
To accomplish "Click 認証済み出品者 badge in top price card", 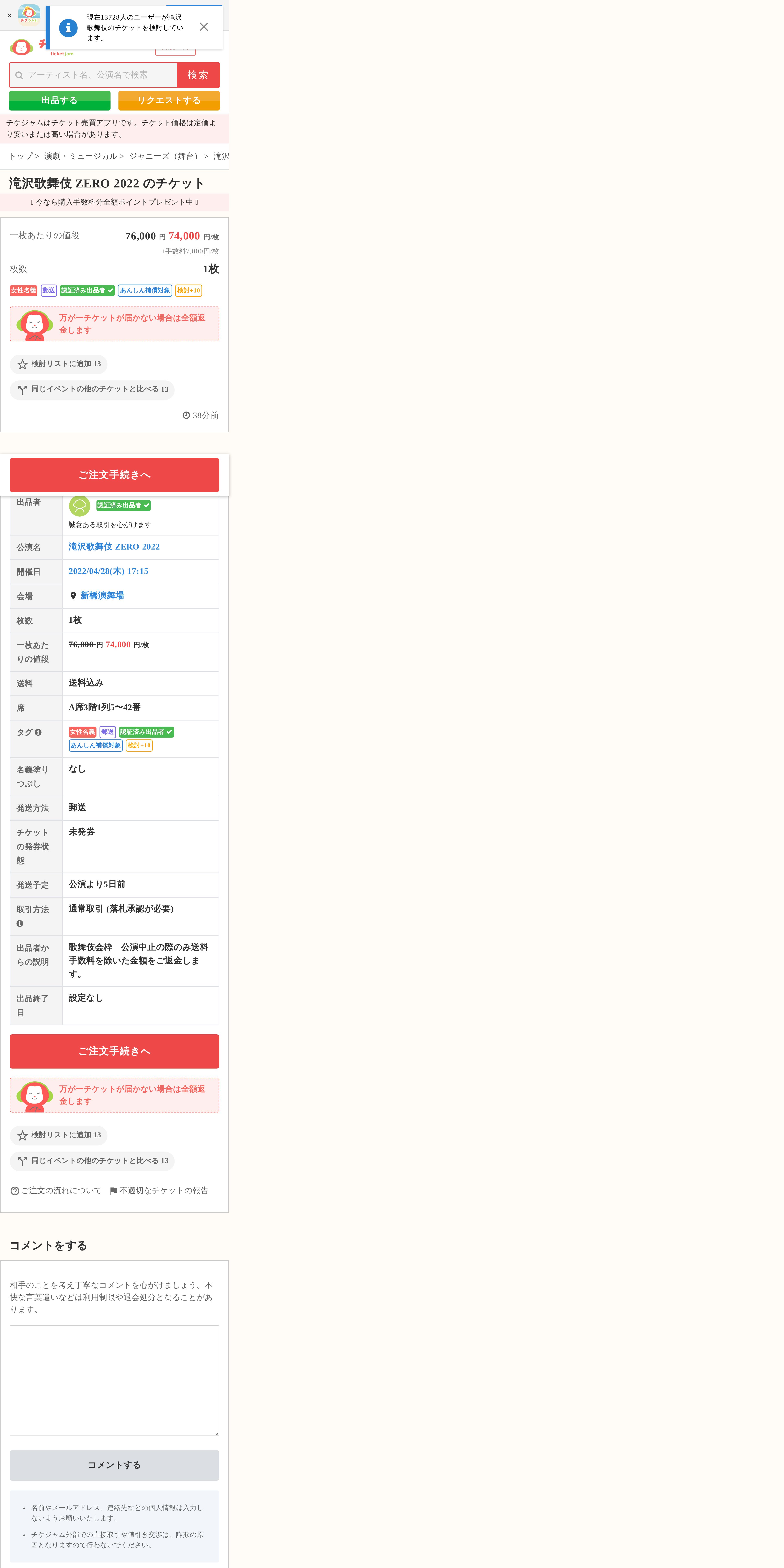I will click(87, 290).
